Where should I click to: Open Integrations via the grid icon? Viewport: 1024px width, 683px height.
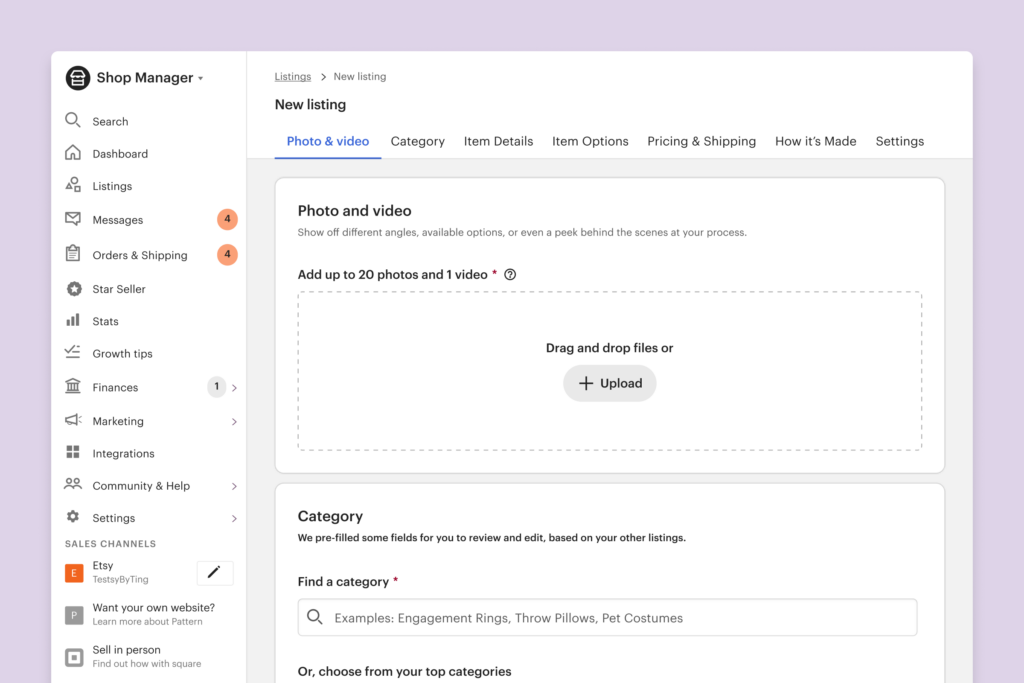tap(73, 452)
